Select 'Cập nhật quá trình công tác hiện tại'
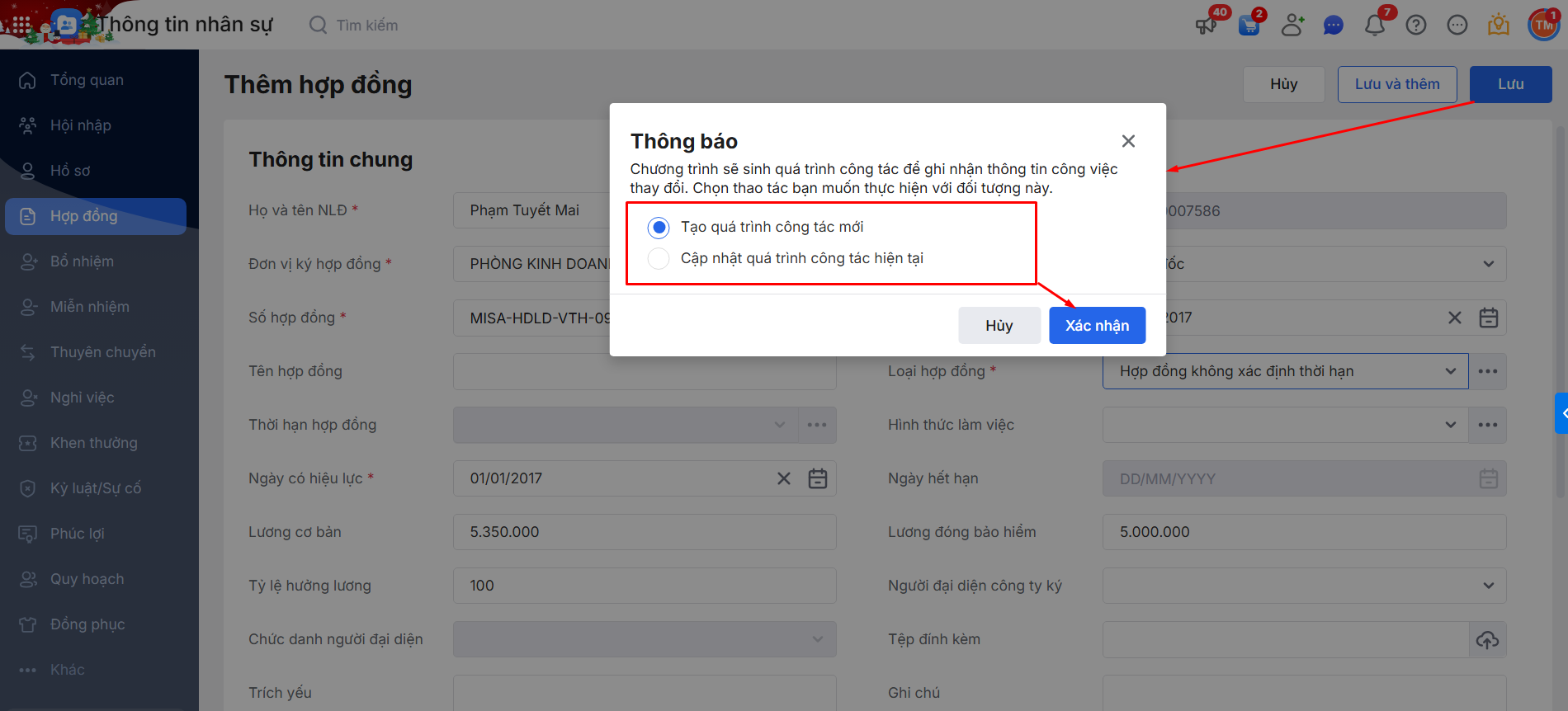The height and width of the screenshot is (711, 1568). coord(659,258)
